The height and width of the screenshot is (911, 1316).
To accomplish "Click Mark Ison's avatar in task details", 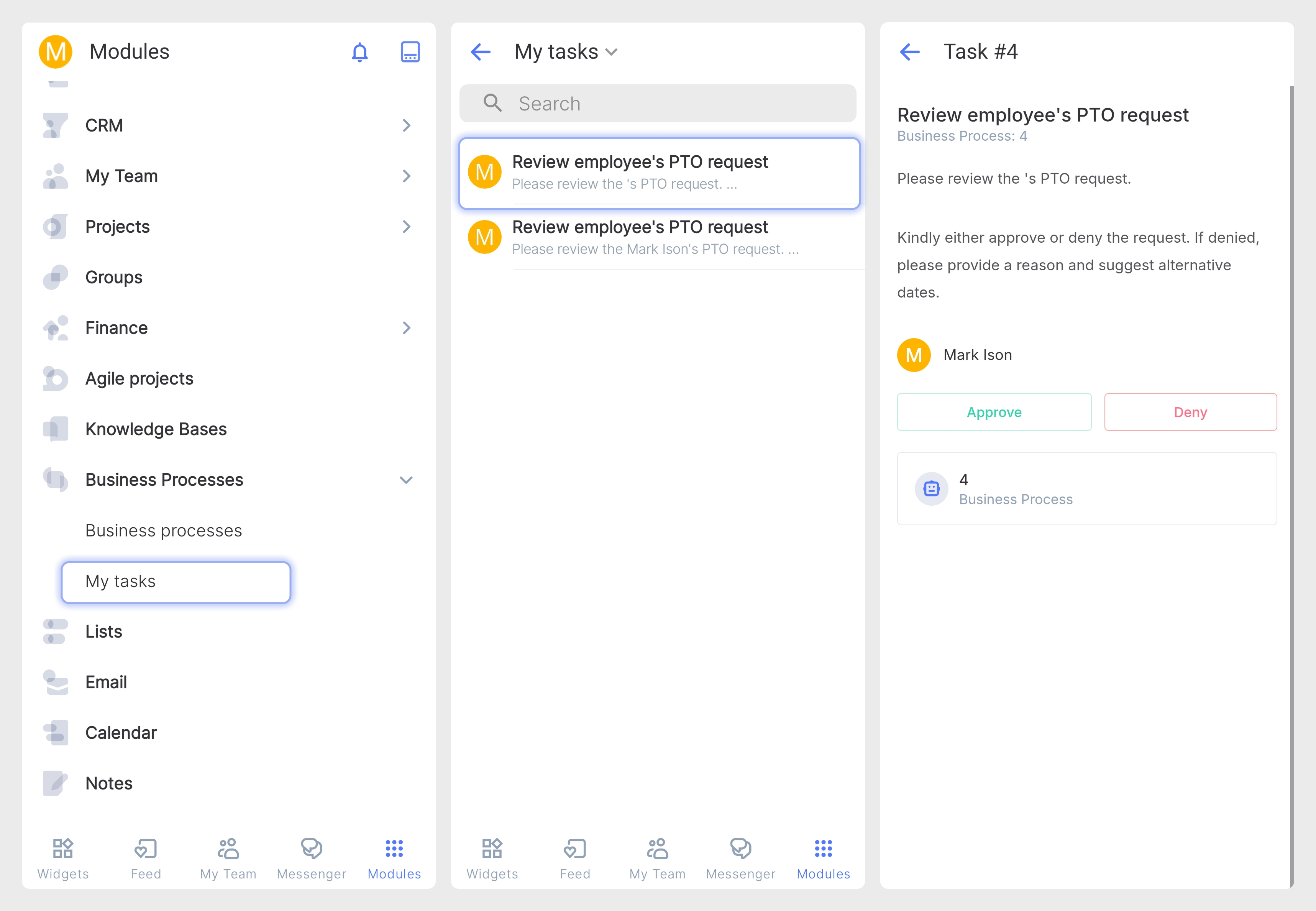I will click(913, 355).
